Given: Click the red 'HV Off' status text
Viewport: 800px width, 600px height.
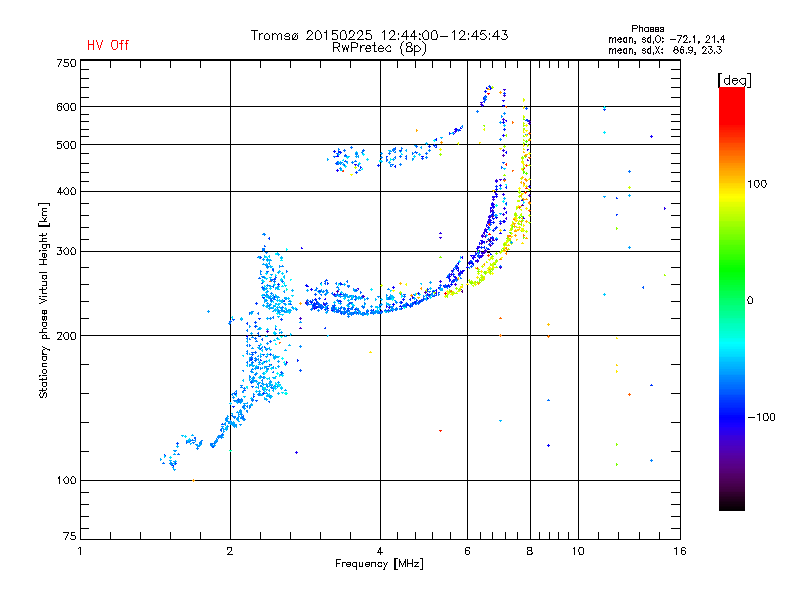Looking at the screenshot, I should 108,45.
